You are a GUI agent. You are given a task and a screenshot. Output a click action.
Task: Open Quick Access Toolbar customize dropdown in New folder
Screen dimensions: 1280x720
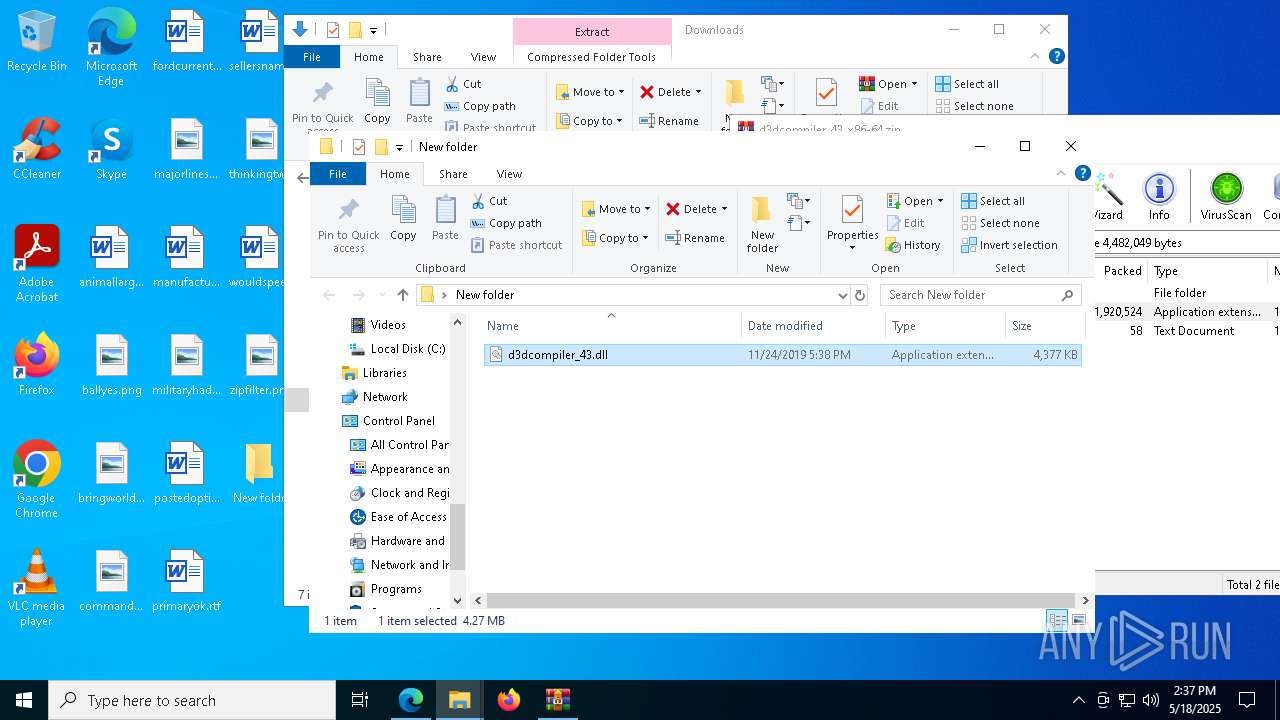400,147
